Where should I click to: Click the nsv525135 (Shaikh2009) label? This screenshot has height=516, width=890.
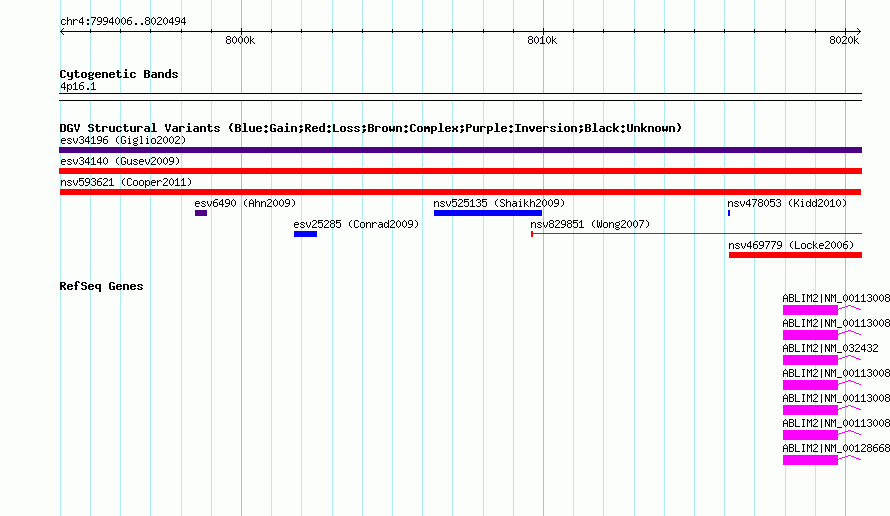click(x=499, y=203)
